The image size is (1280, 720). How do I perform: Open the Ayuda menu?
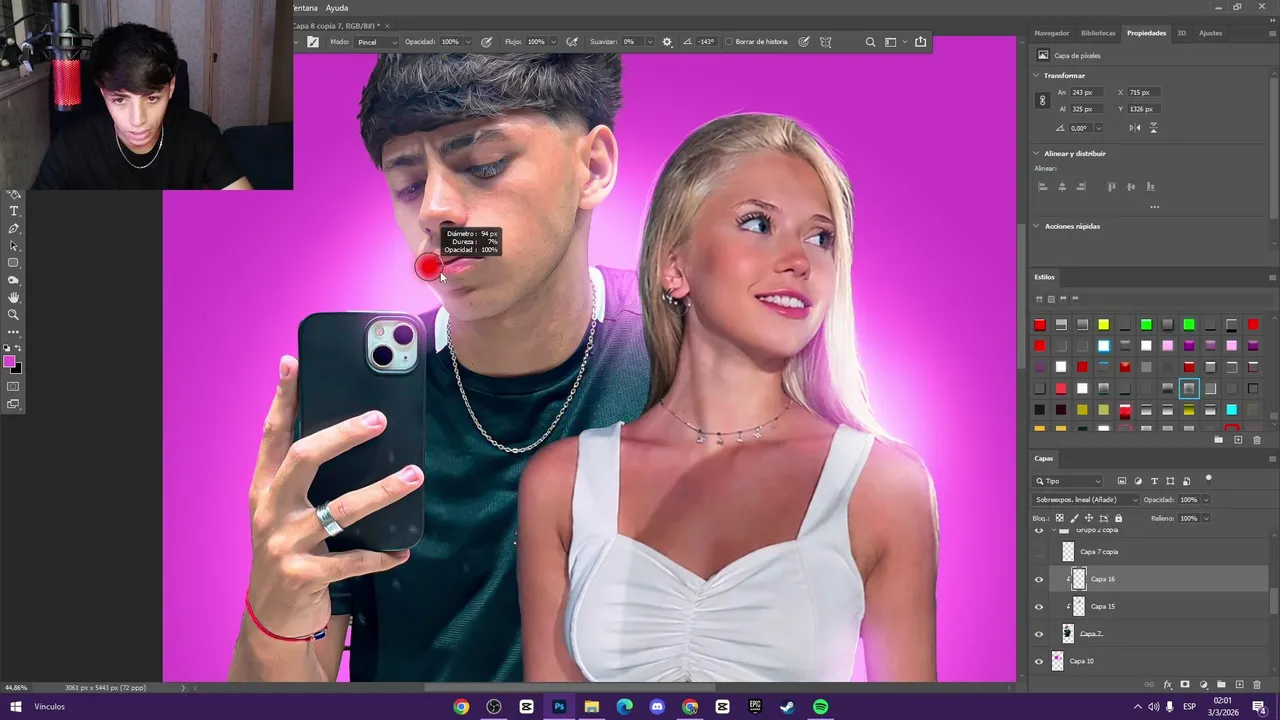point(337,8)
